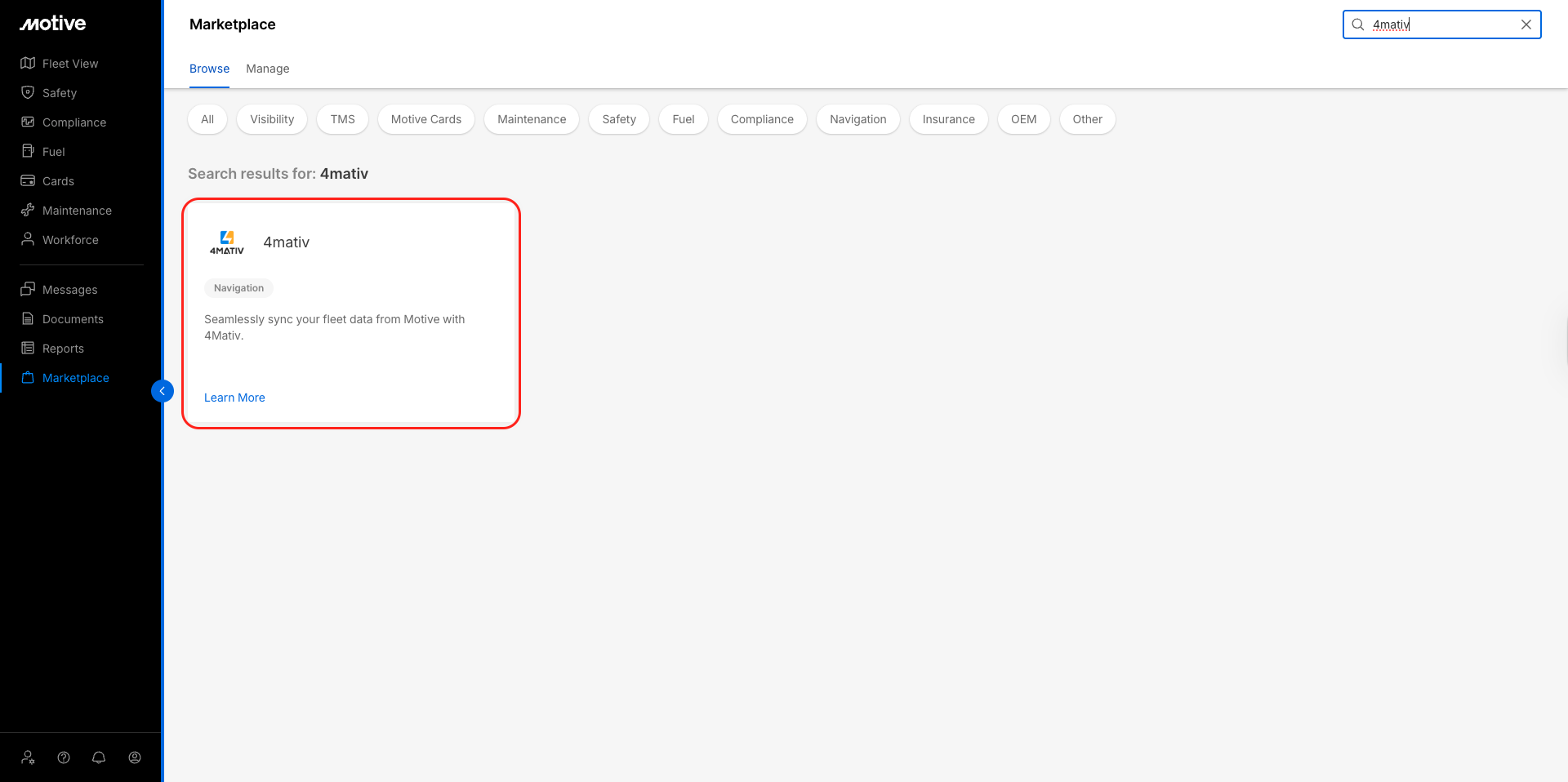
Task: Click the search magnifier icon
Action: tap(1358, 24)
